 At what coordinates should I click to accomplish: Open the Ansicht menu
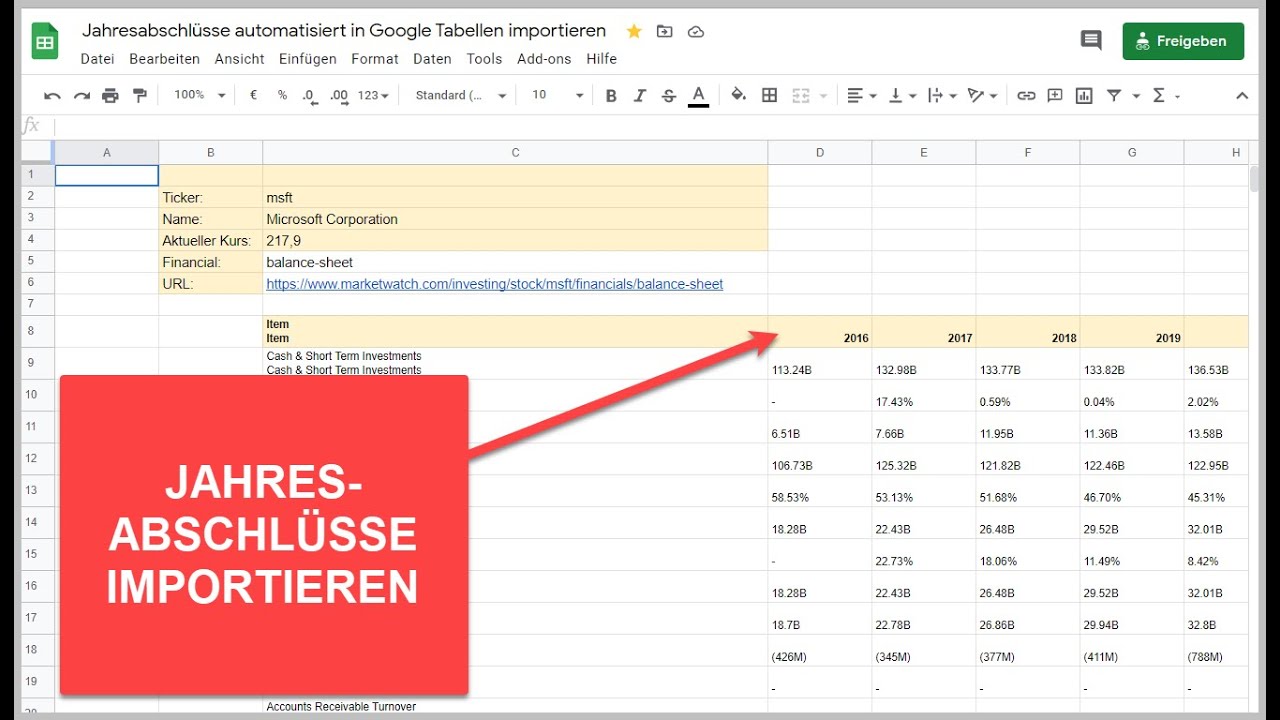(x=239, y=59)
